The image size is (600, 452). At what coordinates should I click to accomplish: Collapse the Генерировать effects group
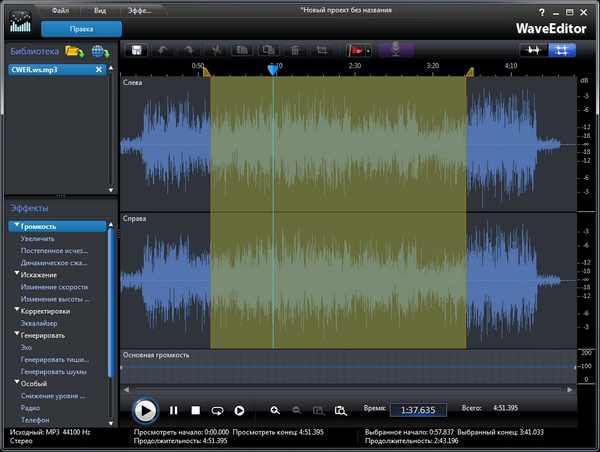(x=16, y=335)
